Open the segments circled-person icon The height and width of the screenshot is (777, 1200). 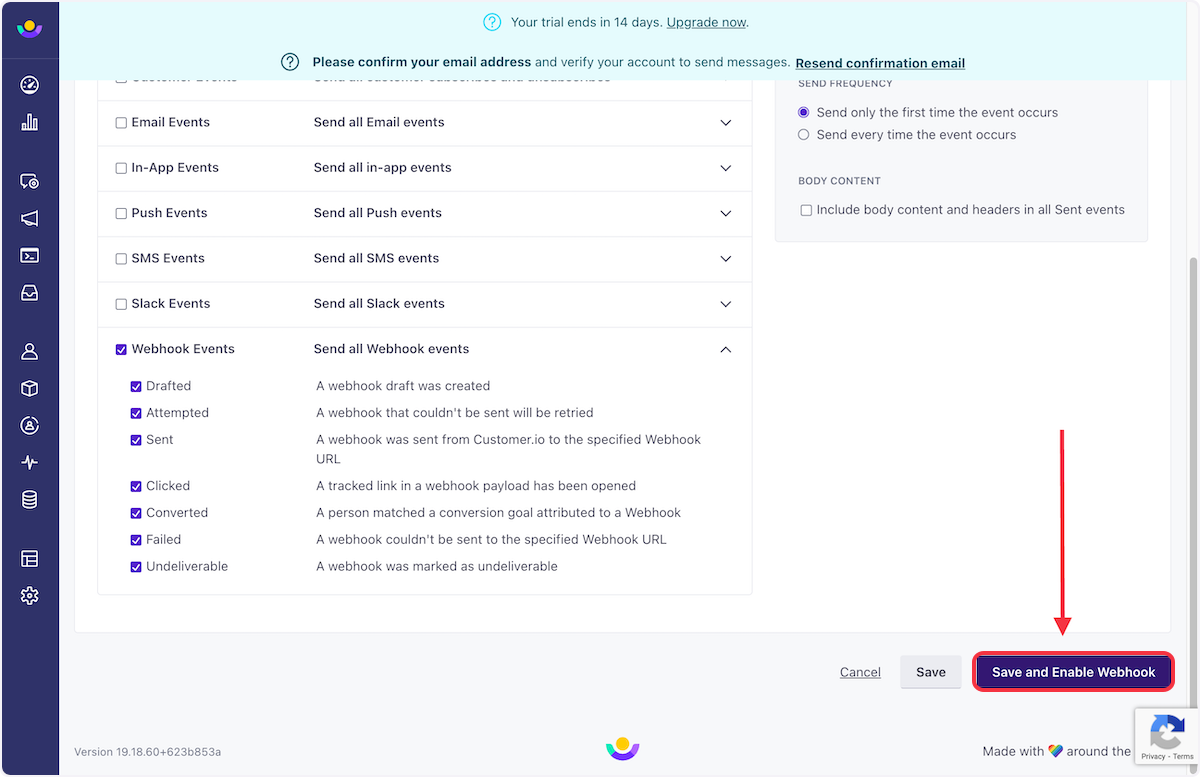[x=29, y=425]
